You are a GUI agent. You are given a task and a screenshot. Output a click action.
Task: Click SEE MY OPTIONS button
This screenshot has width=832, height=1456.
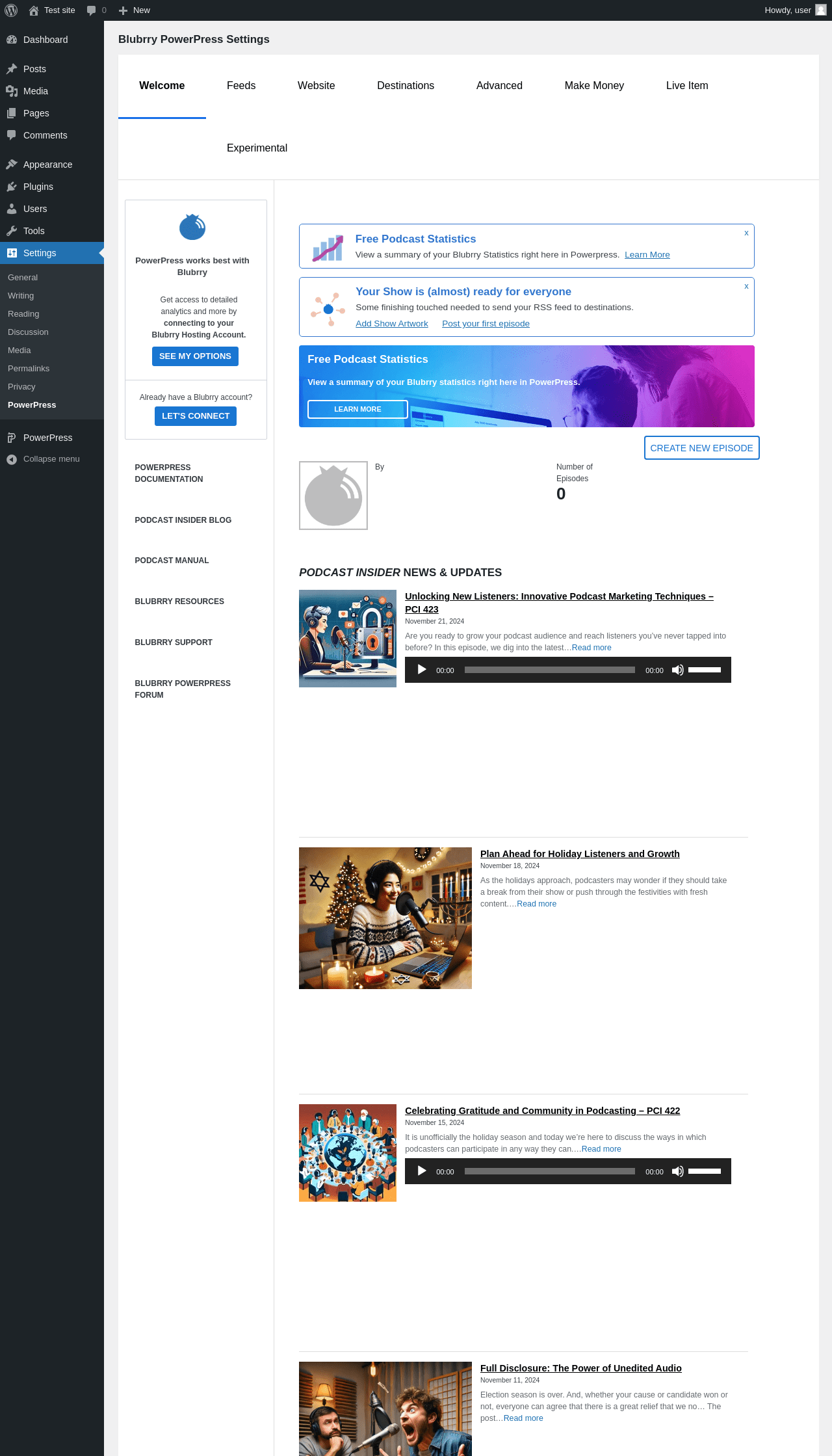pos(195,356)
